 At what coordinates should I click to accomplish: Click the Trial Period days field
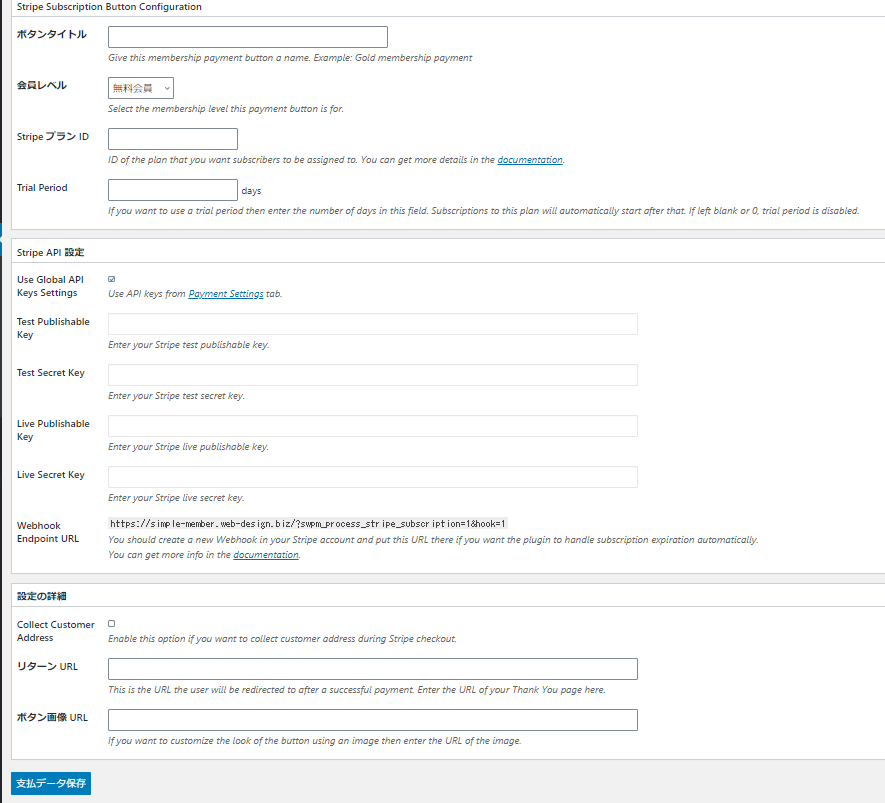click(x=173, y=190)
